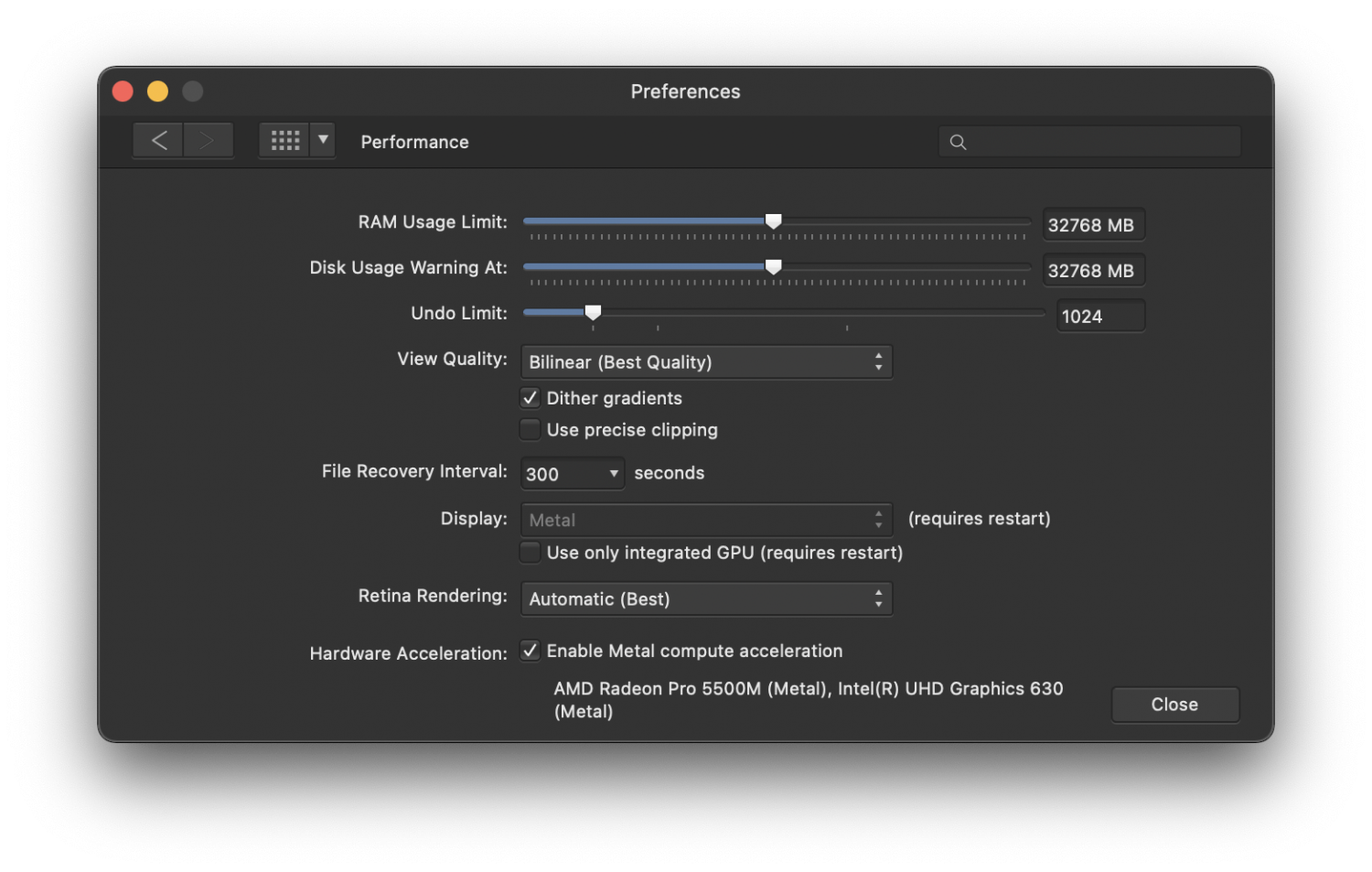The height and width of the screenshot is (872, 1372).
Task: Click the Performance section label
Action: (414, 142)
